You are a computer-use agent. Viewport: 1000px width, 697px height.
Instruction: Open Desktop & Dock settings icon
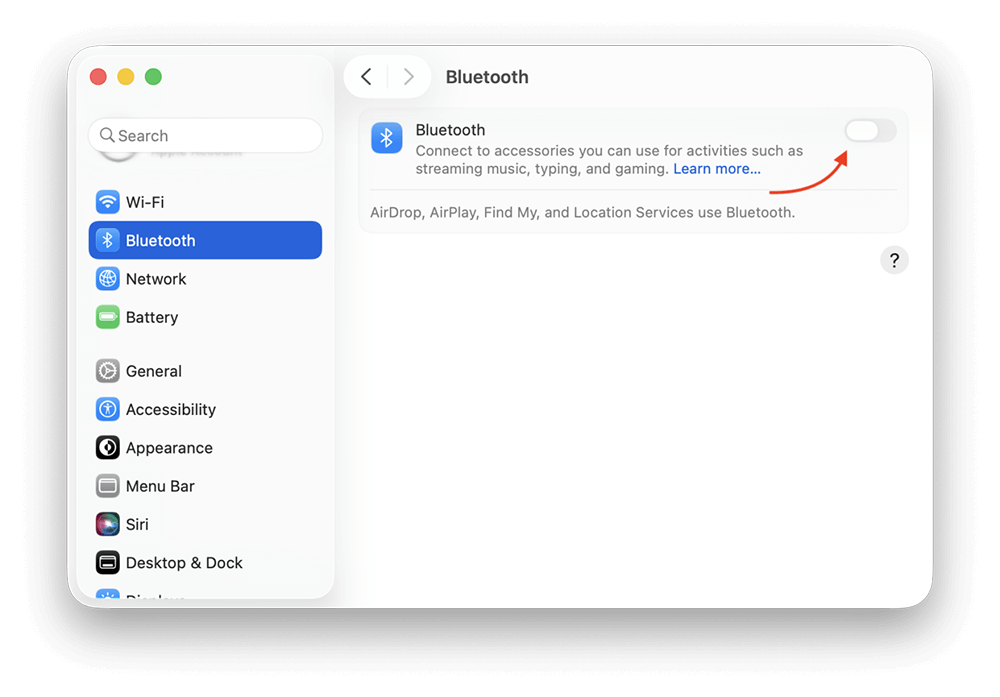(107, 563)
